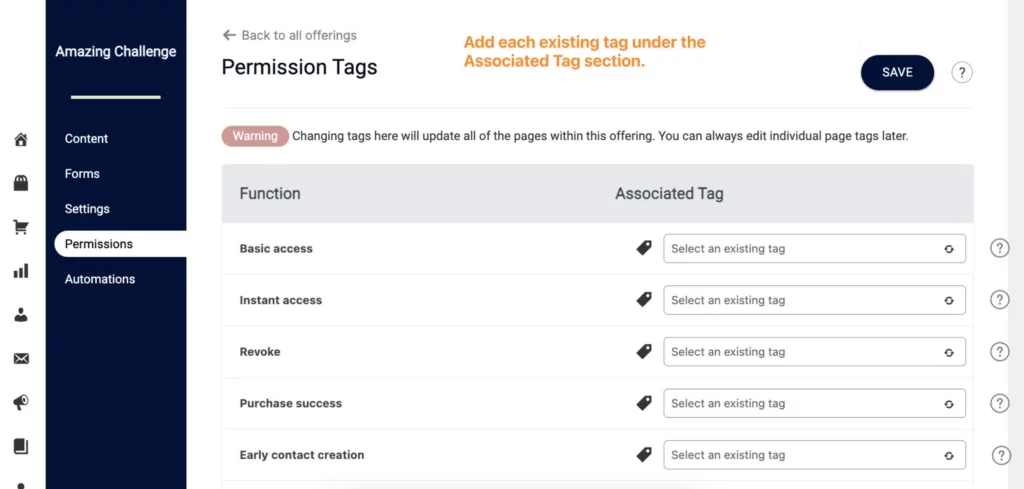This screenshot has width=1024, height=489.
Task: Refresh tags in Early contact creation field
Action: click(949, 456)
